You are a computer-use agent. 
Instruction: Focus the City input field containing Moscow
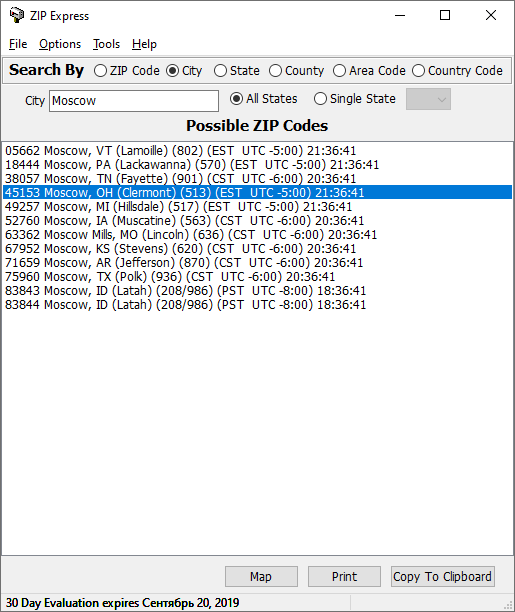[x=134, y=101]
